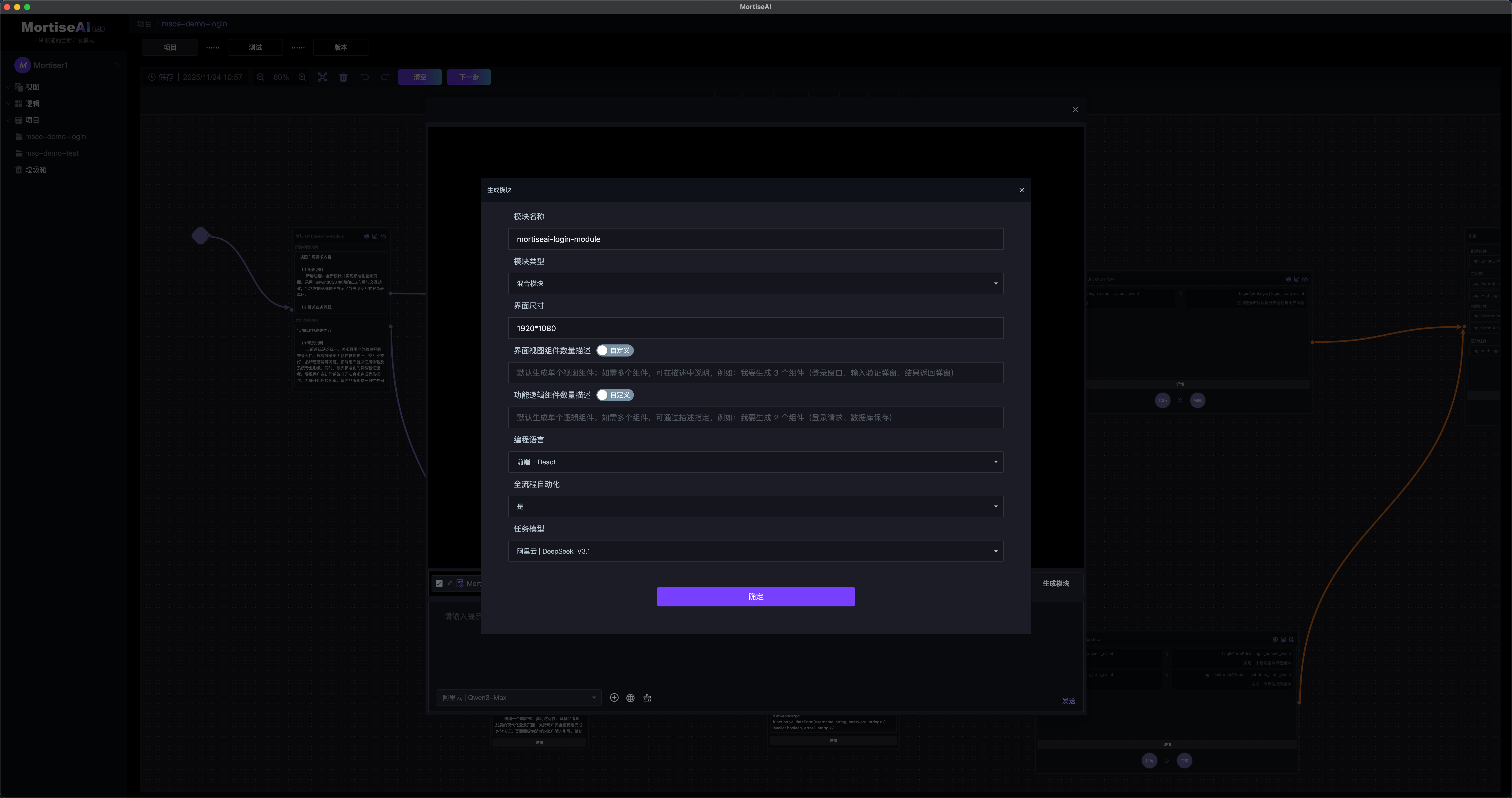
Task: Click the 模块名称 input field
Action: [755, 239]
